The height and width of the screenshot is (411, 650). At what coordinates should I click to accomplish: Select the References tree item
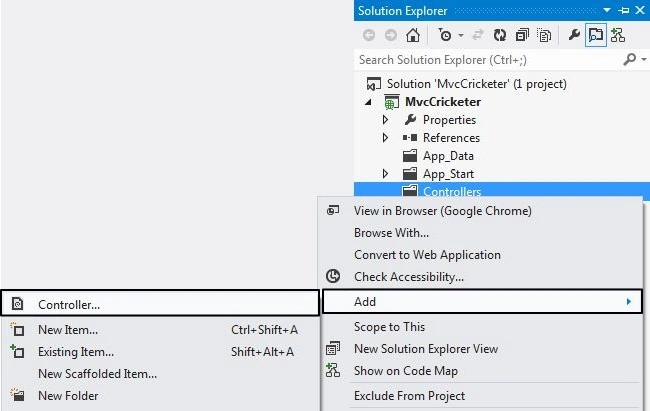[451, 138]
